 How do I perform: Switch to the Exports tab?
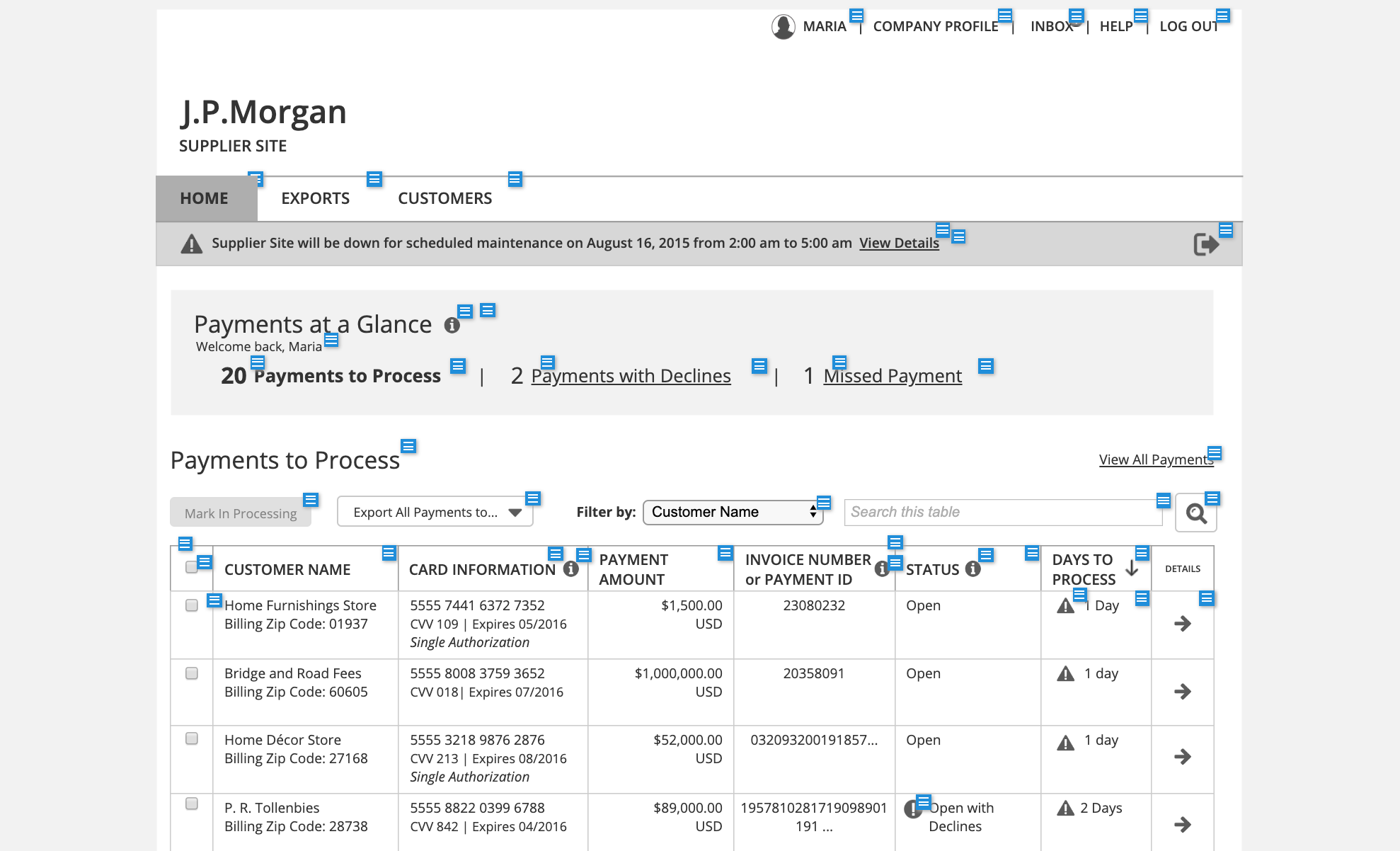[x=315, y=198]
